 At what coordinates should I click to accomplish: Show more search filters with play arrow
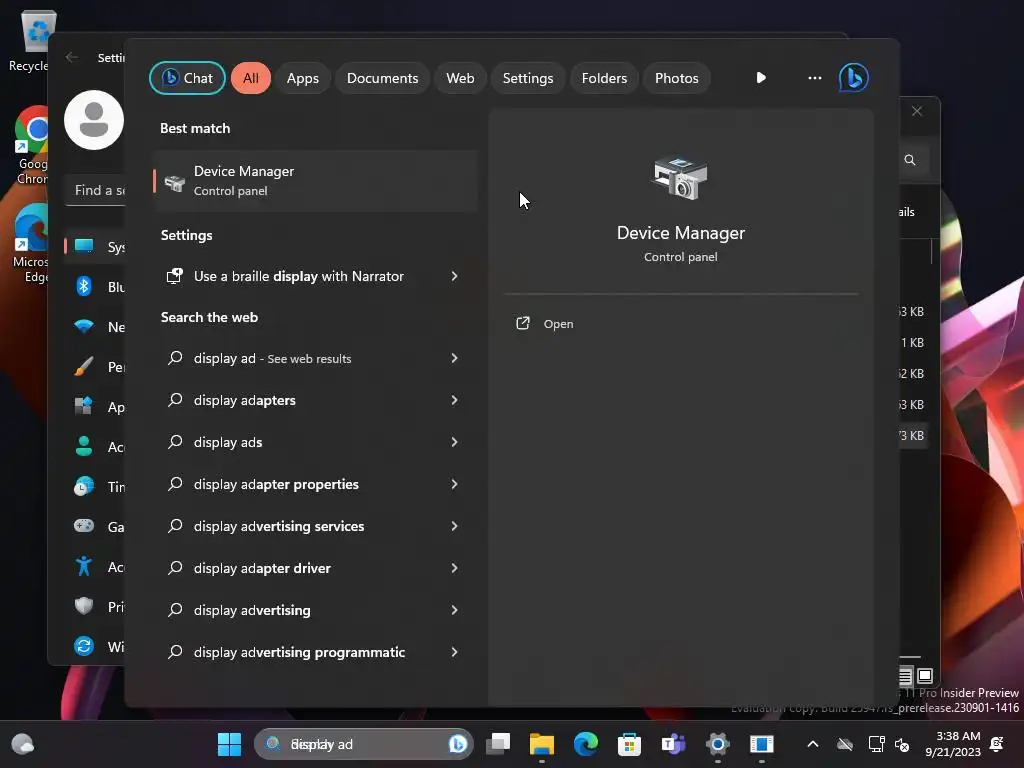[761, 78]
